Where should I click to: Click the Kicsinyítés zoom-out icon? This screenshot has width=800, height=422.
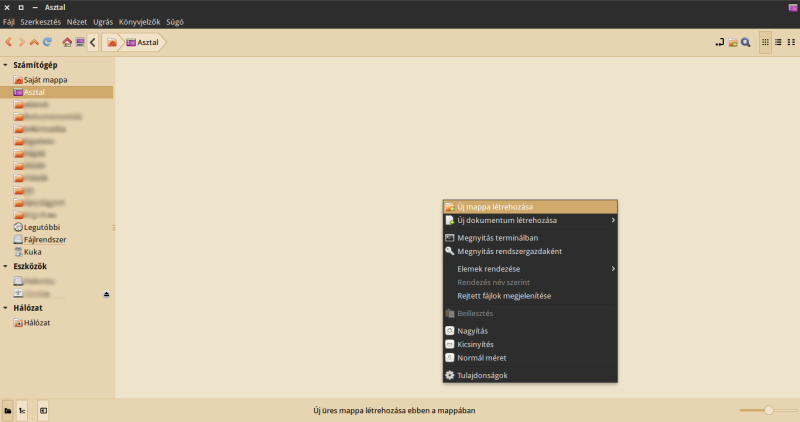[449, 344]
